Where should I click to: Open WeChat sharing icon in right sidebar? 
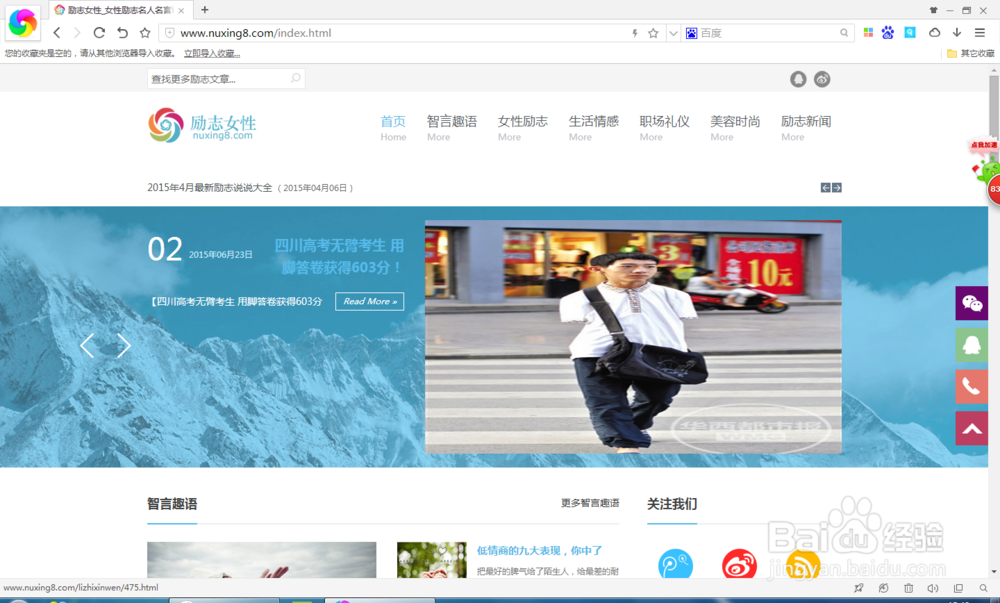tap(971, 304)
